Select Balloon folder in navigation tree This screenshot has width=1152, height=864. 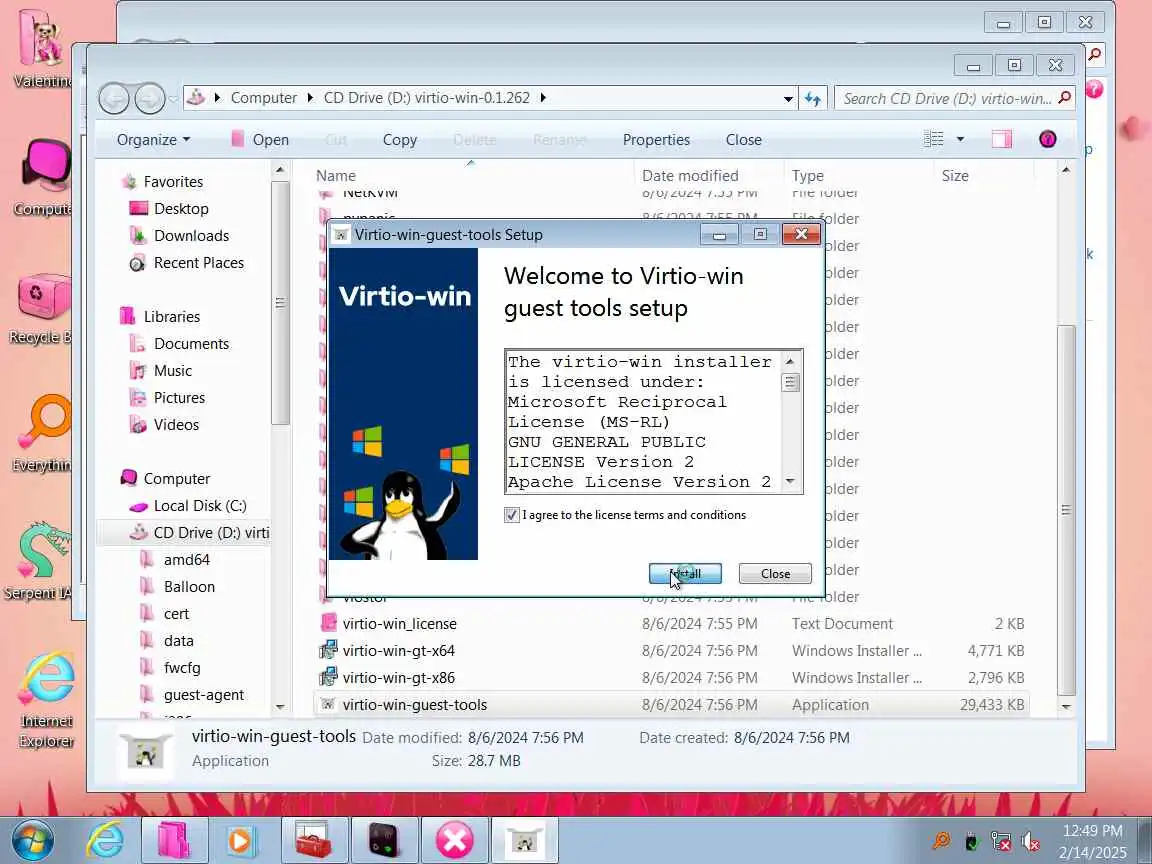tap(189, 587)
